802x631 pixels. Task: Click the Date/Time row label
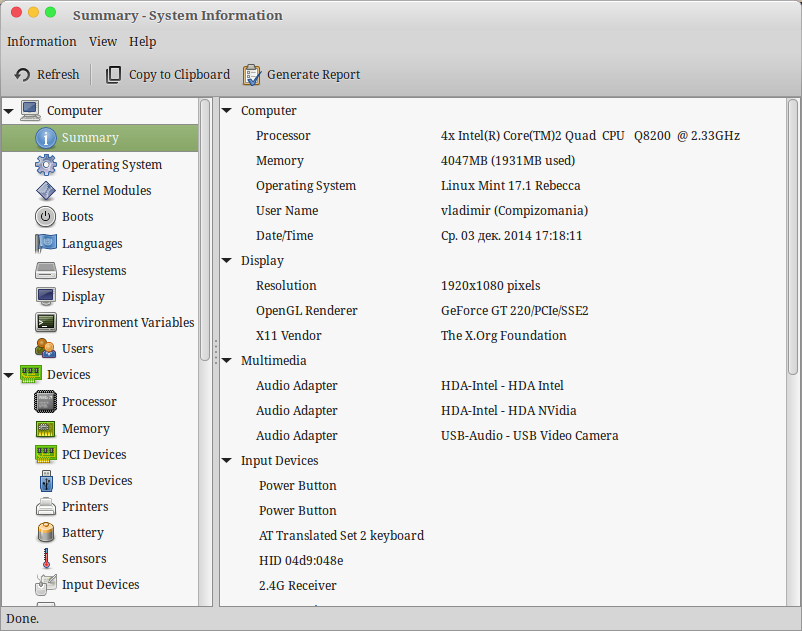[x=284, y=236]
